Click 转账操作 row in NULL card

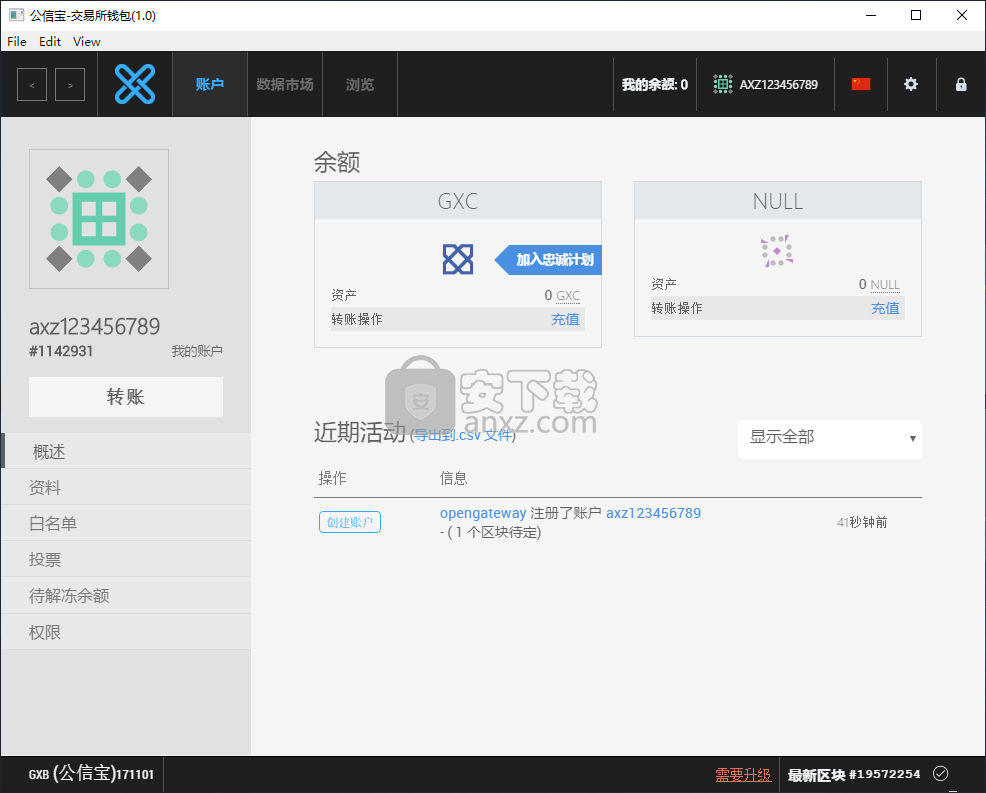(778, 308)
